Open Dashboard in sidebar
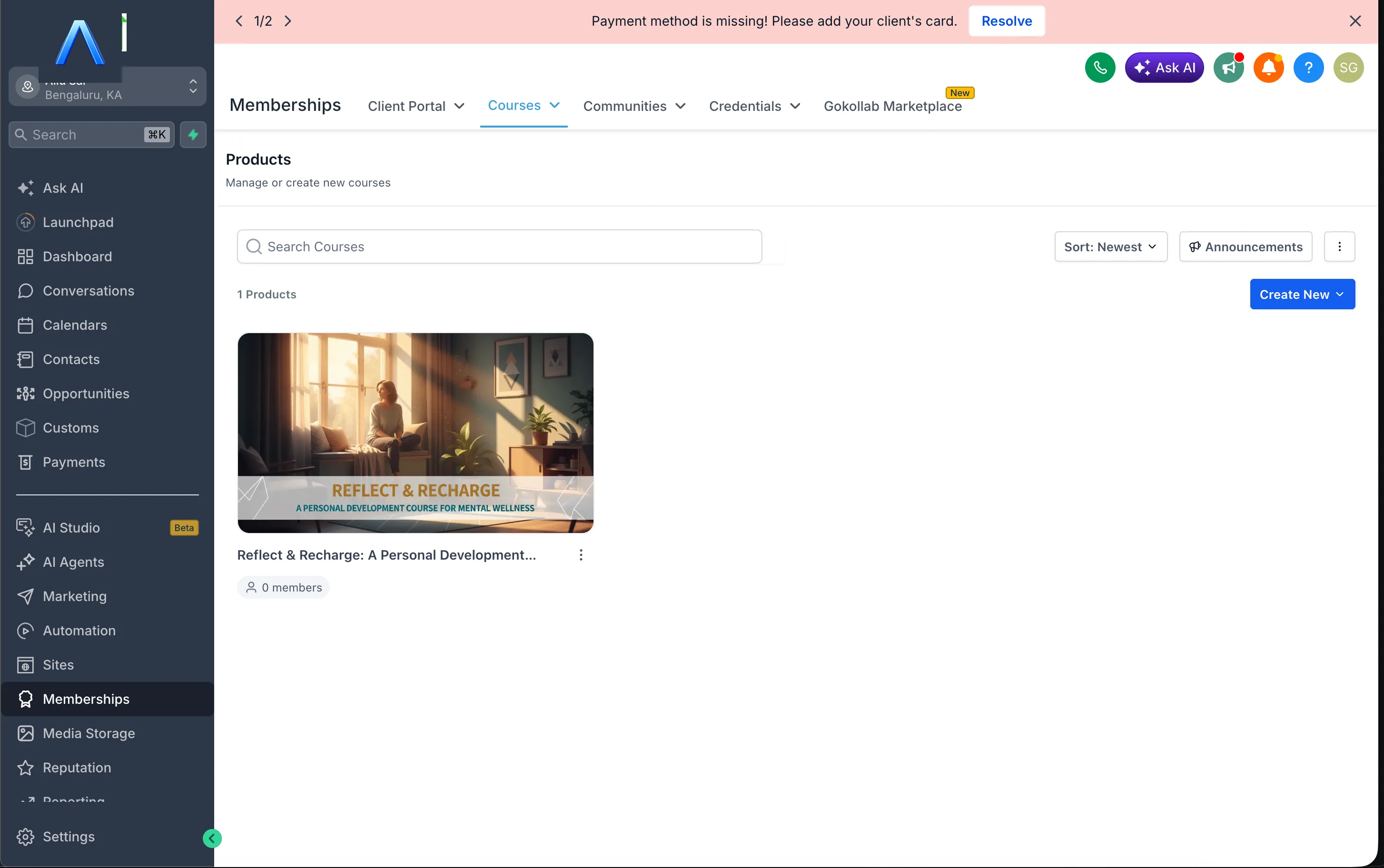 coord(108,256)
